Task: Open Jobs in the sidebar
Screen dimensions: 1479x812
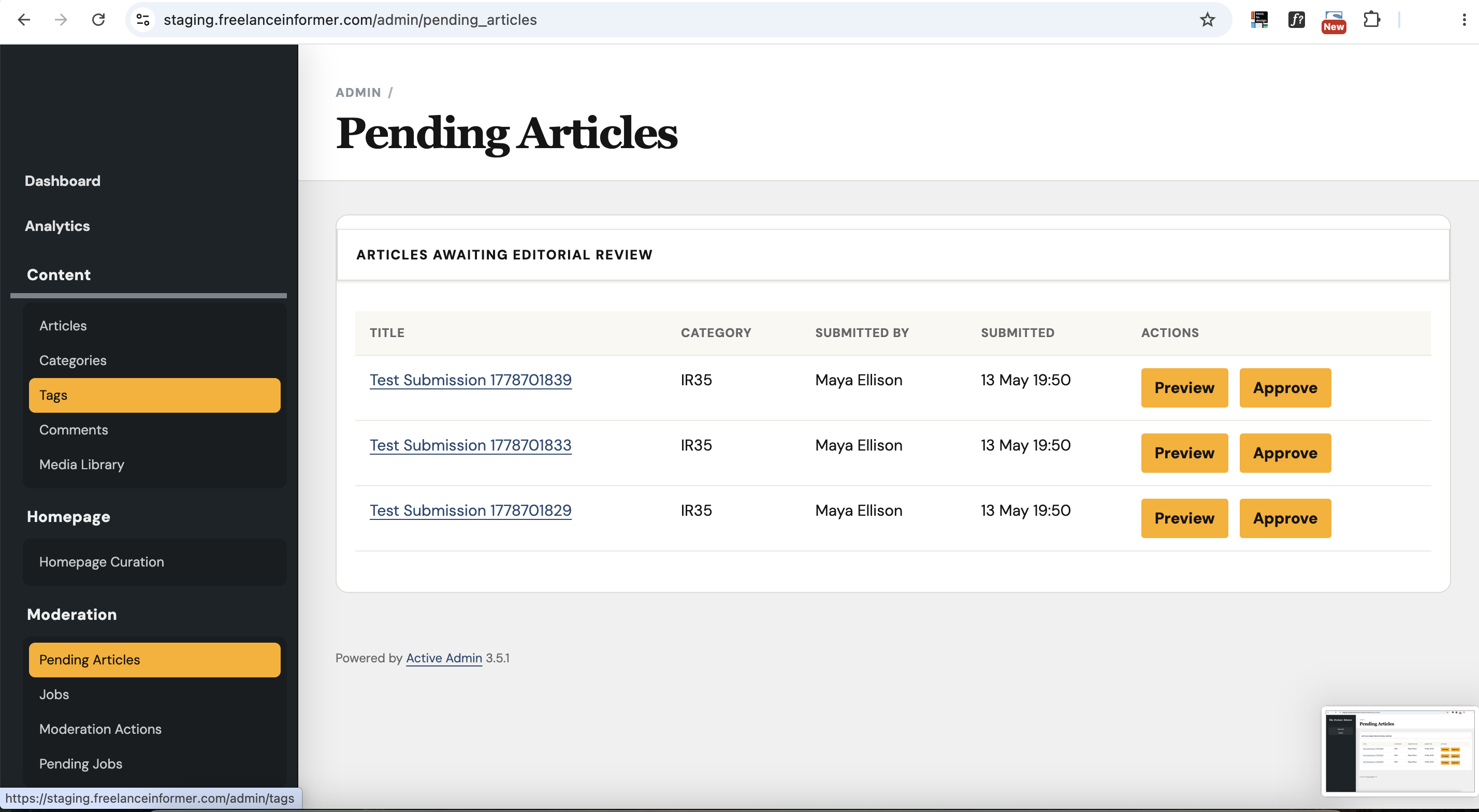Action: point(154,694)
